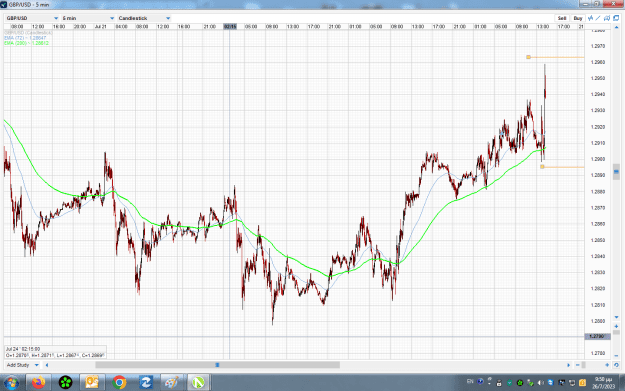Click the horizontal scroll left arrow

click(47, 365)
